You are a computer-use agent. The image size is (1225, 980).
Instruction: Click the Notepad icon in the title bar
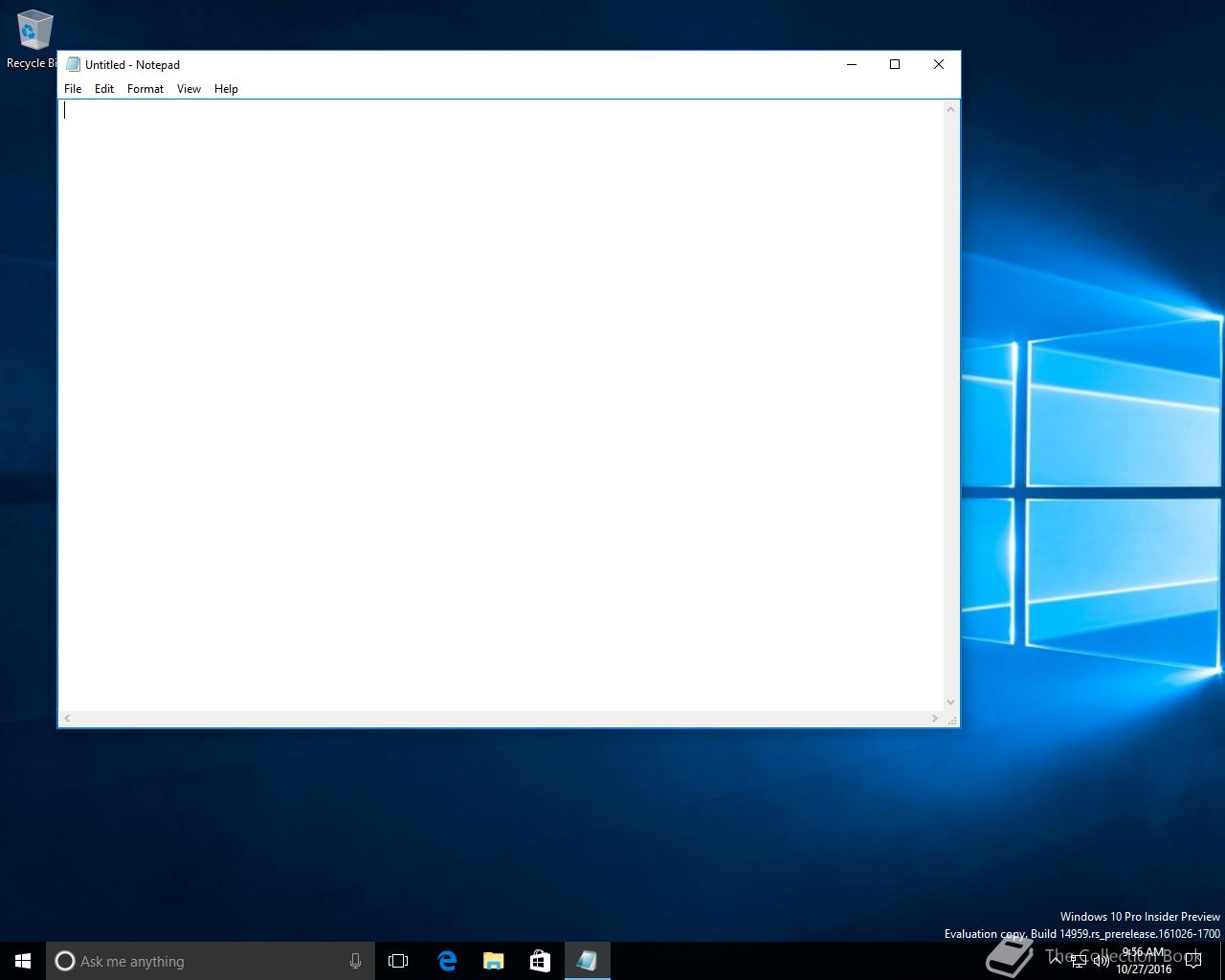[73, 65]
